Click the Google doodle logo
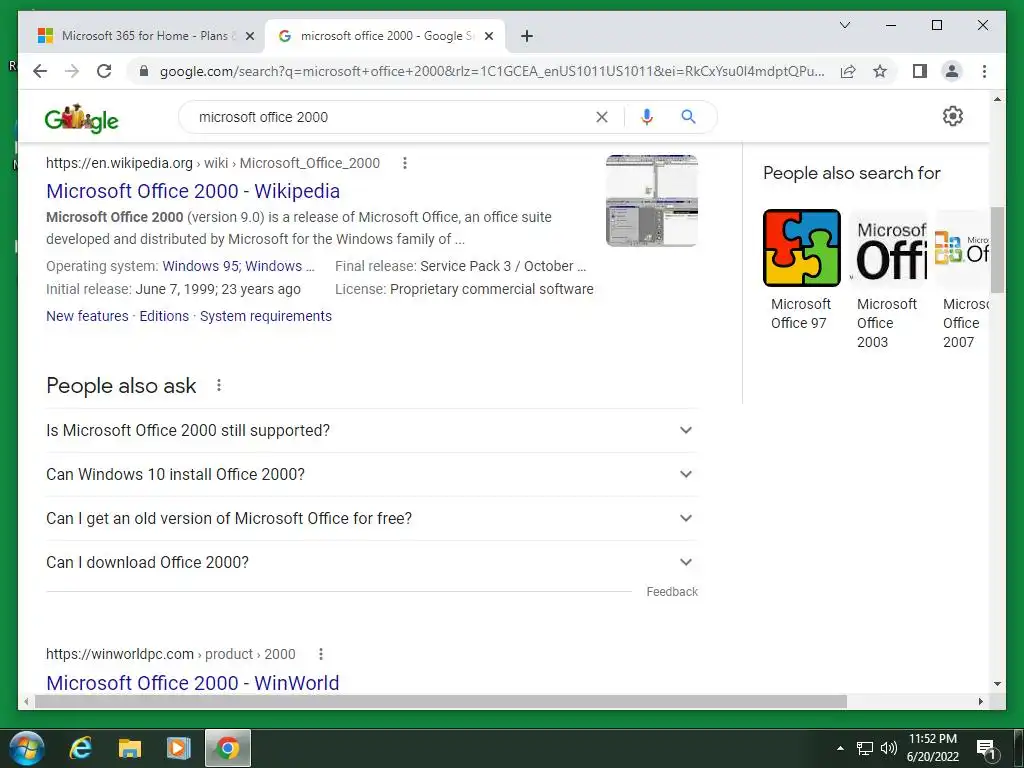Viewport: 1024px width, 768px height. [x=81, y=119]
